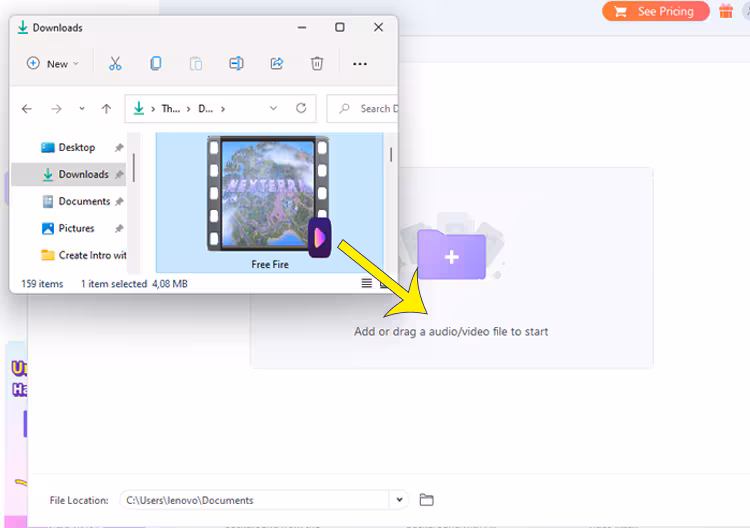Maximize the Downloads window
This screenshot has width=750, height=528.
(x=340, y=27)
